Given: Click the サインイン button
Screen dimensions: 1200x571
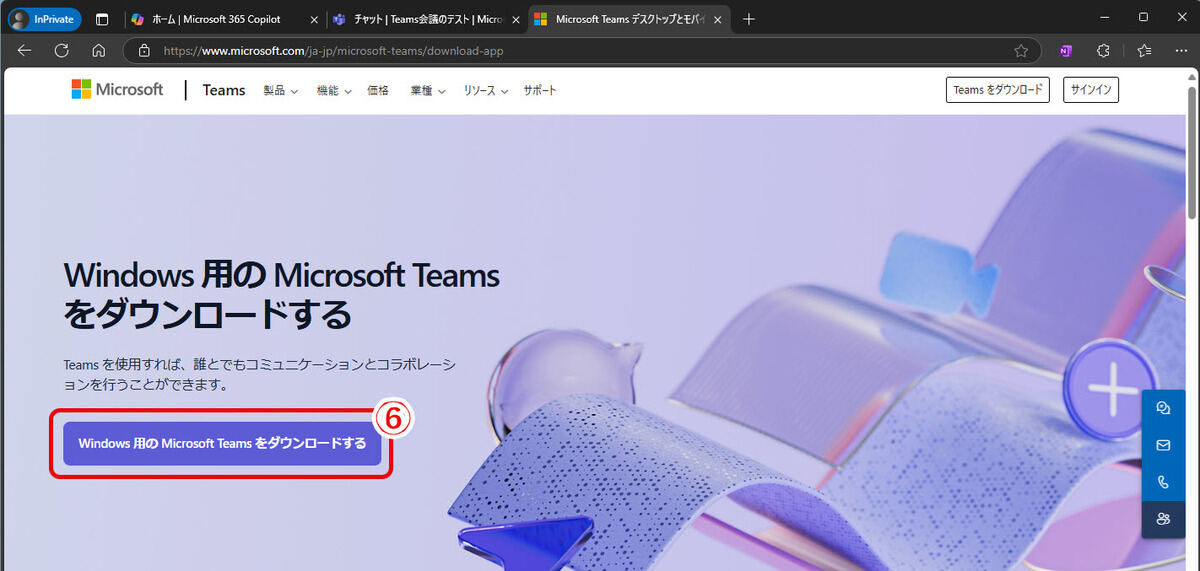Looking at the screenshot, I should pyautogui.click(x=1090, y=90).
